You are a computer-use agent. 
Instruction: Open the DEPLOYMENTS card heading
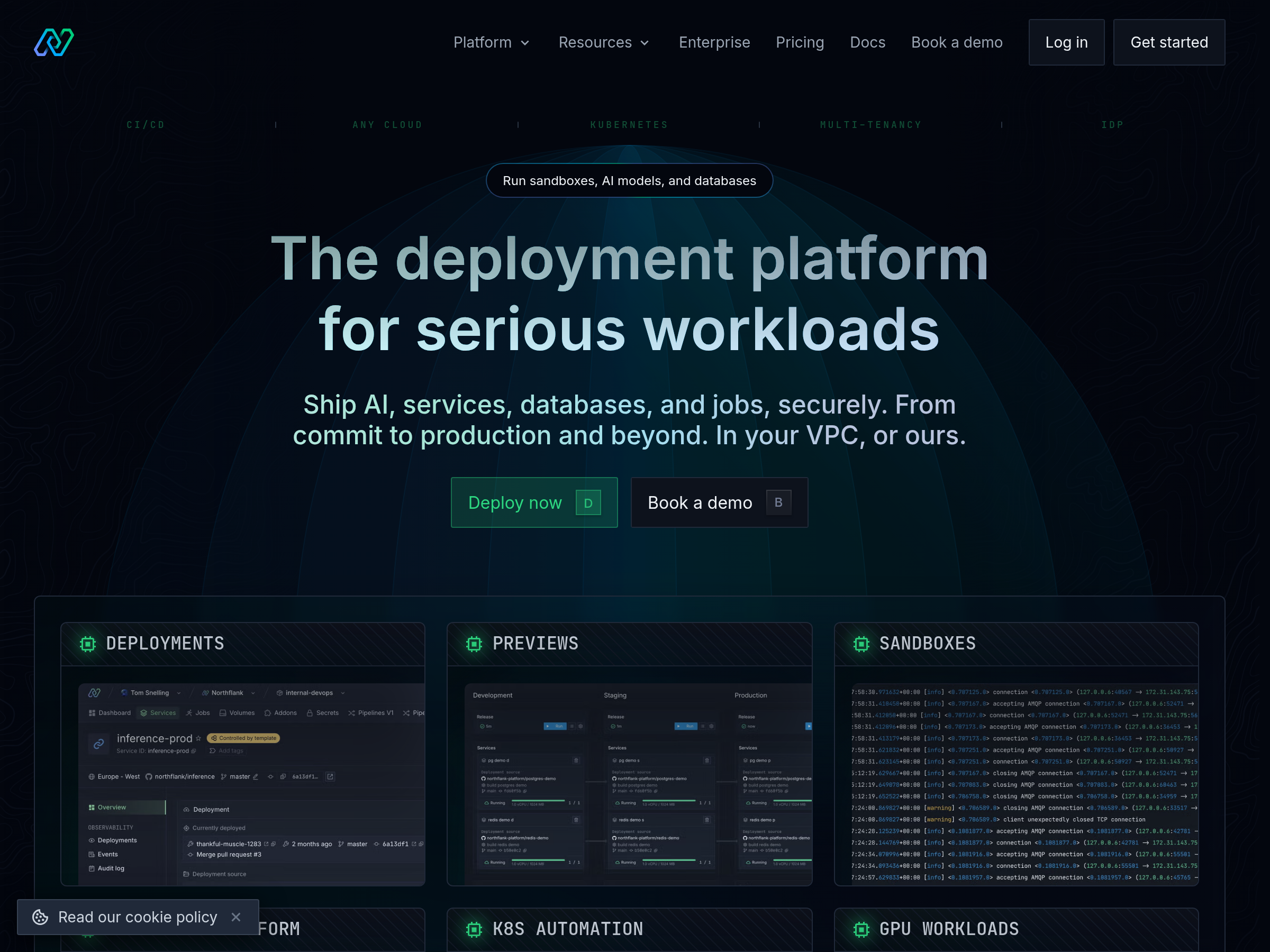coord(165,644)
